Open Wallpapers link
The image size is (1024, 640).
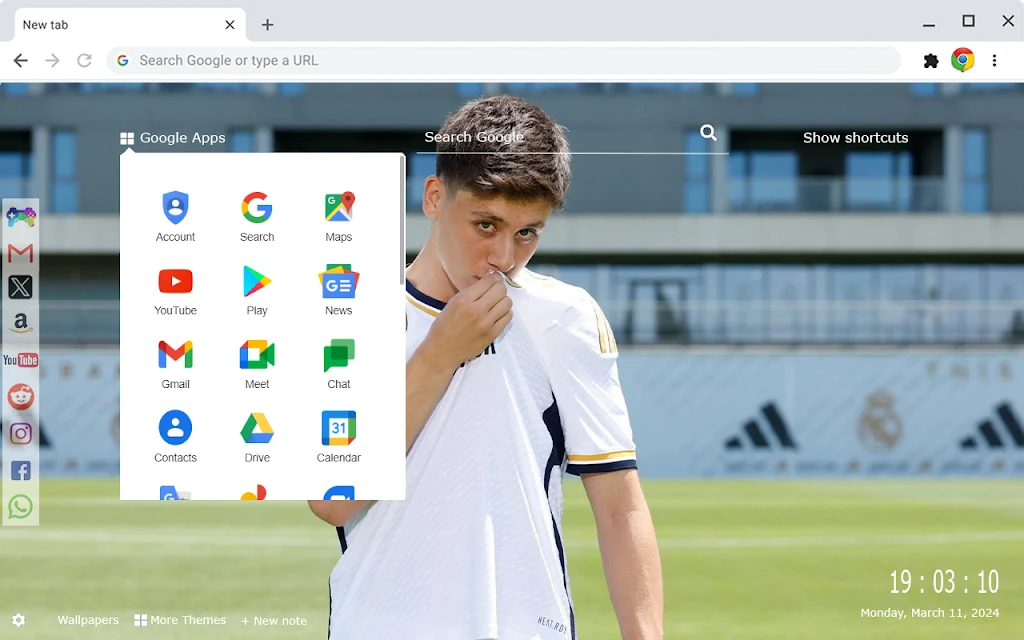pos(88,620)
